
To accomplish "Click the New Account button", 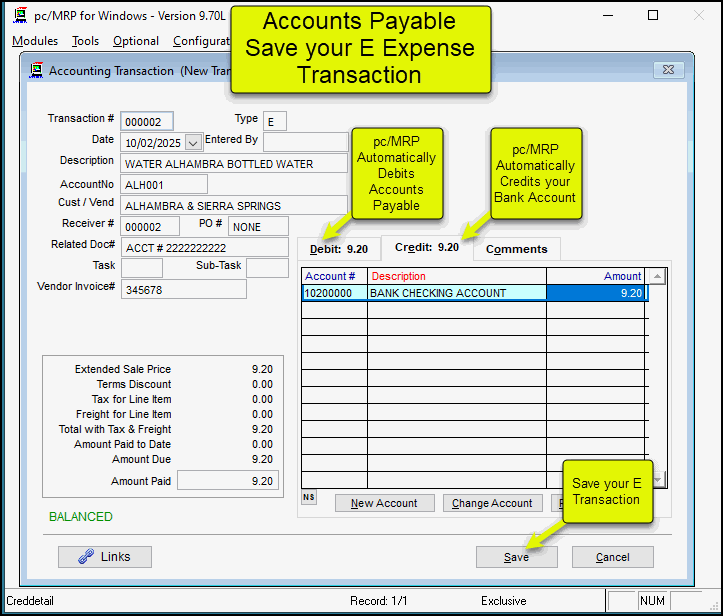I will coord(384,503).
